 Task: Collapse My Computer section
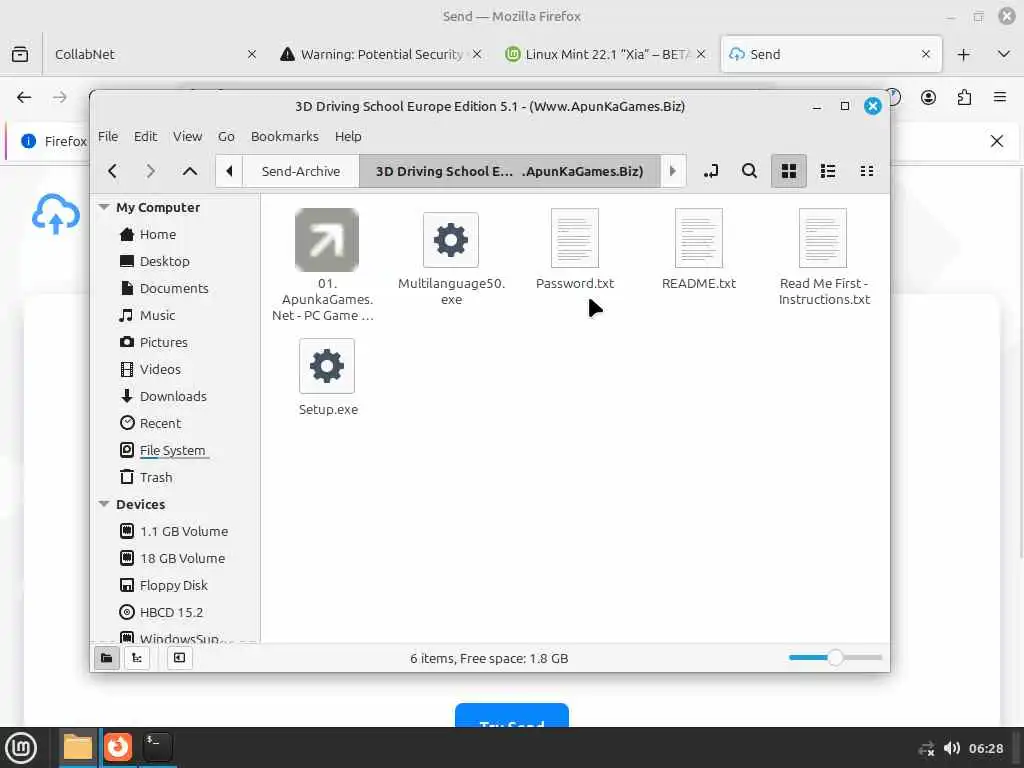tap(103, 207)
